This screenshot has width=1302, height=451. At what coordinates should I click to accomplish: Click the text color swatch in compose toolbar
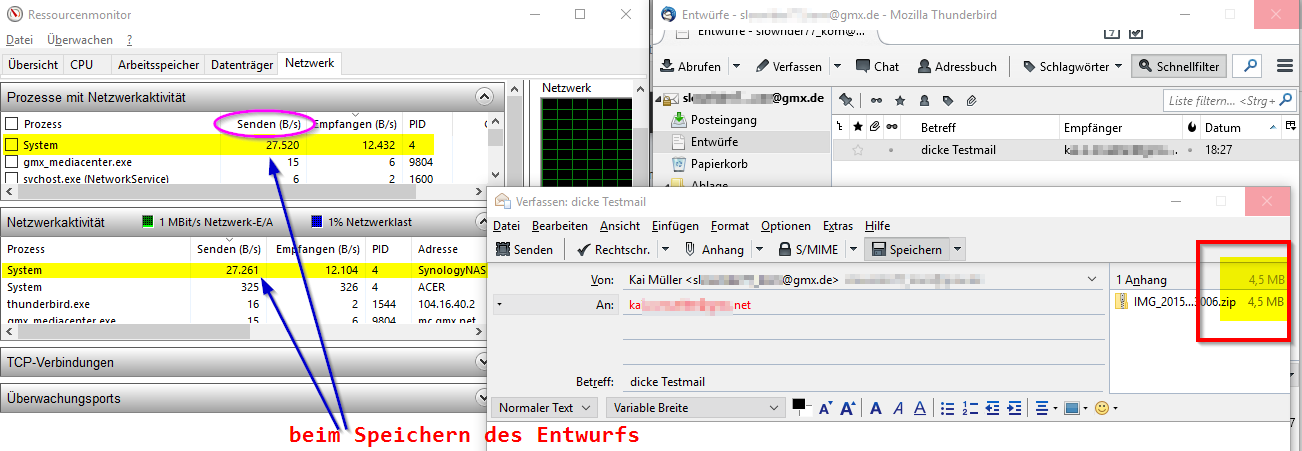click(x=799, y=406)
